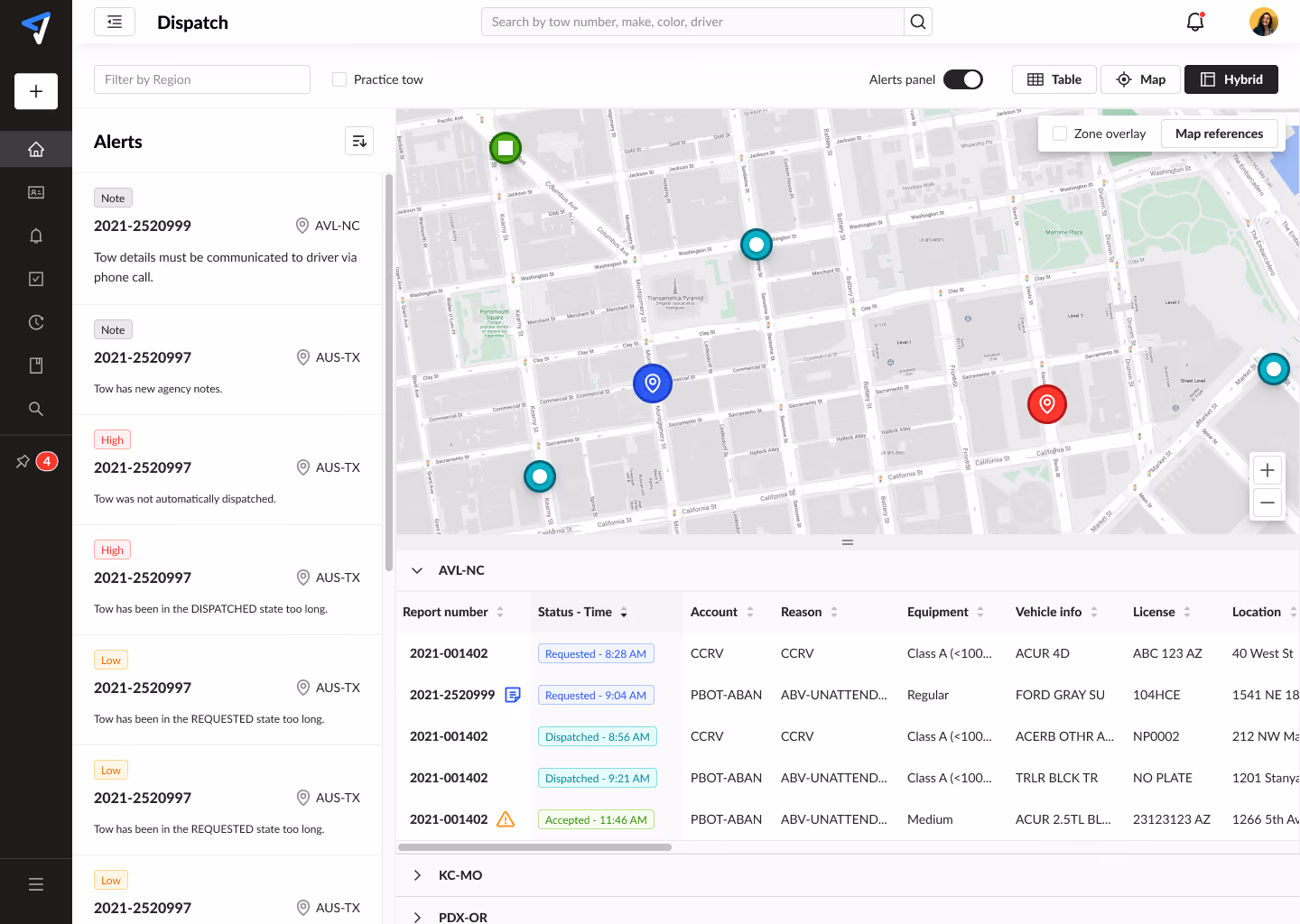Open the history clock sidebar icon
The width and height of the screenshot is (1300, 924).
click(x=36, y=322)
